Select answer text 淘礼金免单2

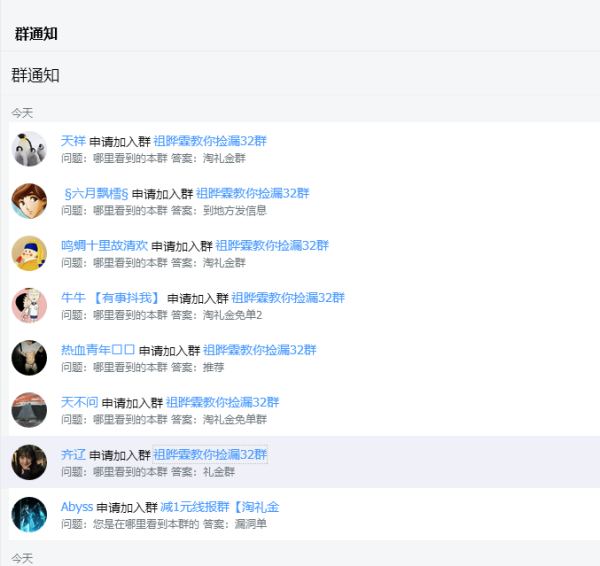pyautogui.click(x=233, y=315)
